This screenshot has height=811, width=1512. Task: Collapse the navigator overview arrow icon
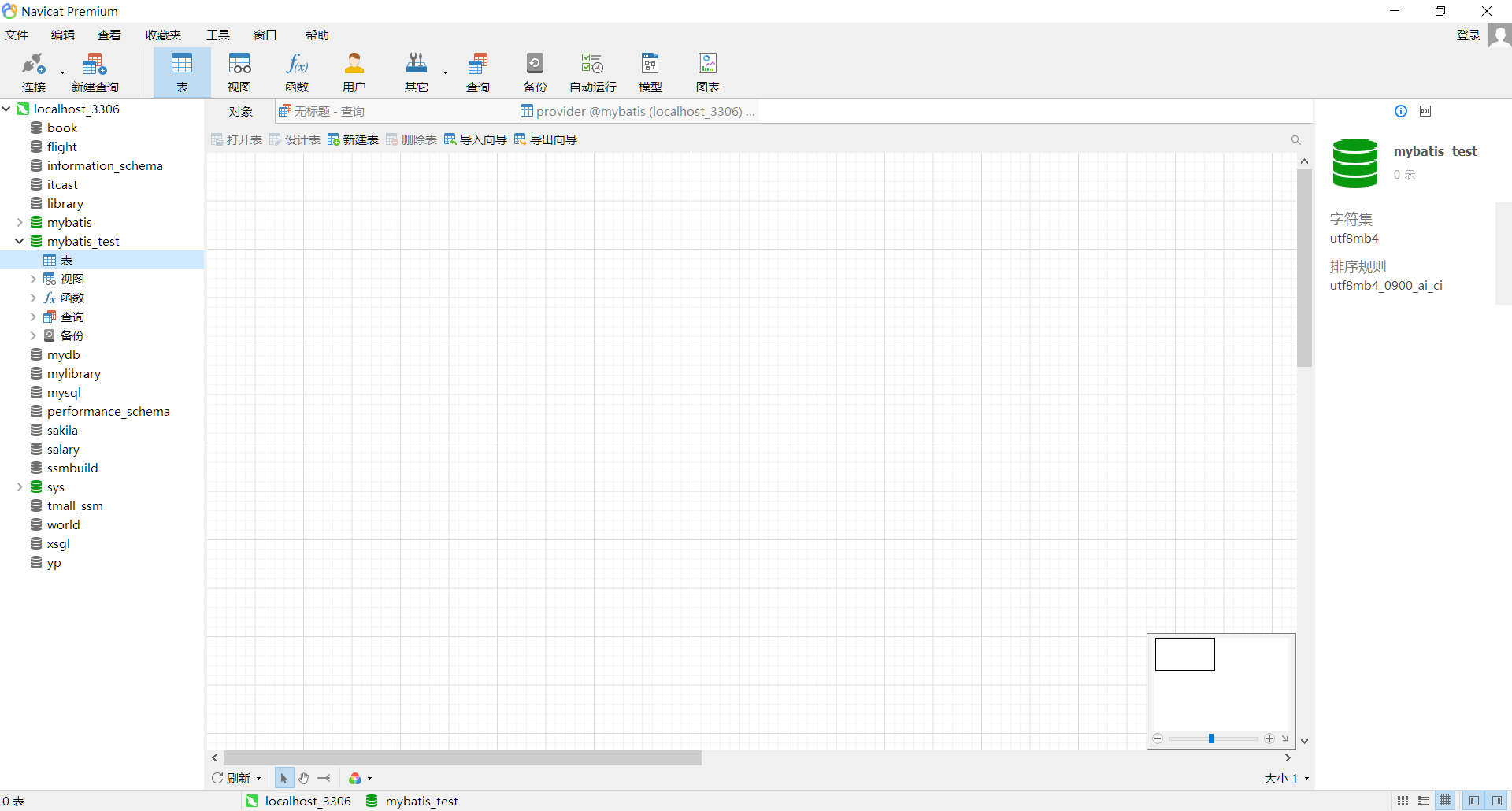[1285, 739]
